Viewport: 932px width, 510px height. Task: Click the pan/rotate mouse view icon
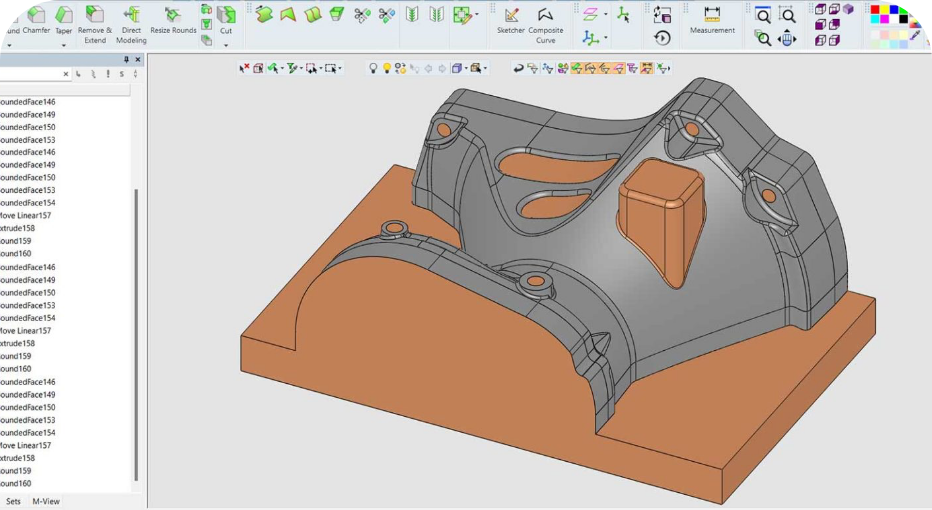pyautogui.click(x=787, y=39)
